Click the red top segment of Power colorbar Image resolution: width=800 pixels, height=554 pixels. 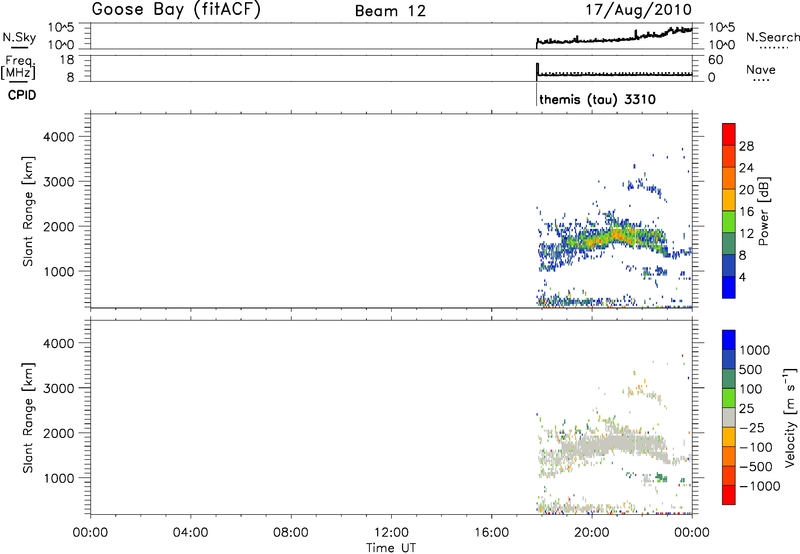tap(729, 134)
